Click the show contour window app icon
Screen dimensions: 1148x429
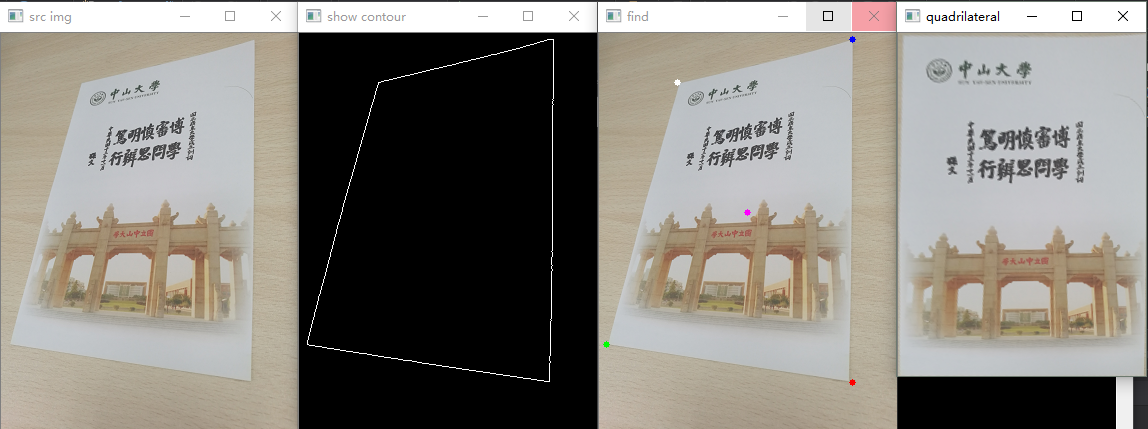coord(313,16)
